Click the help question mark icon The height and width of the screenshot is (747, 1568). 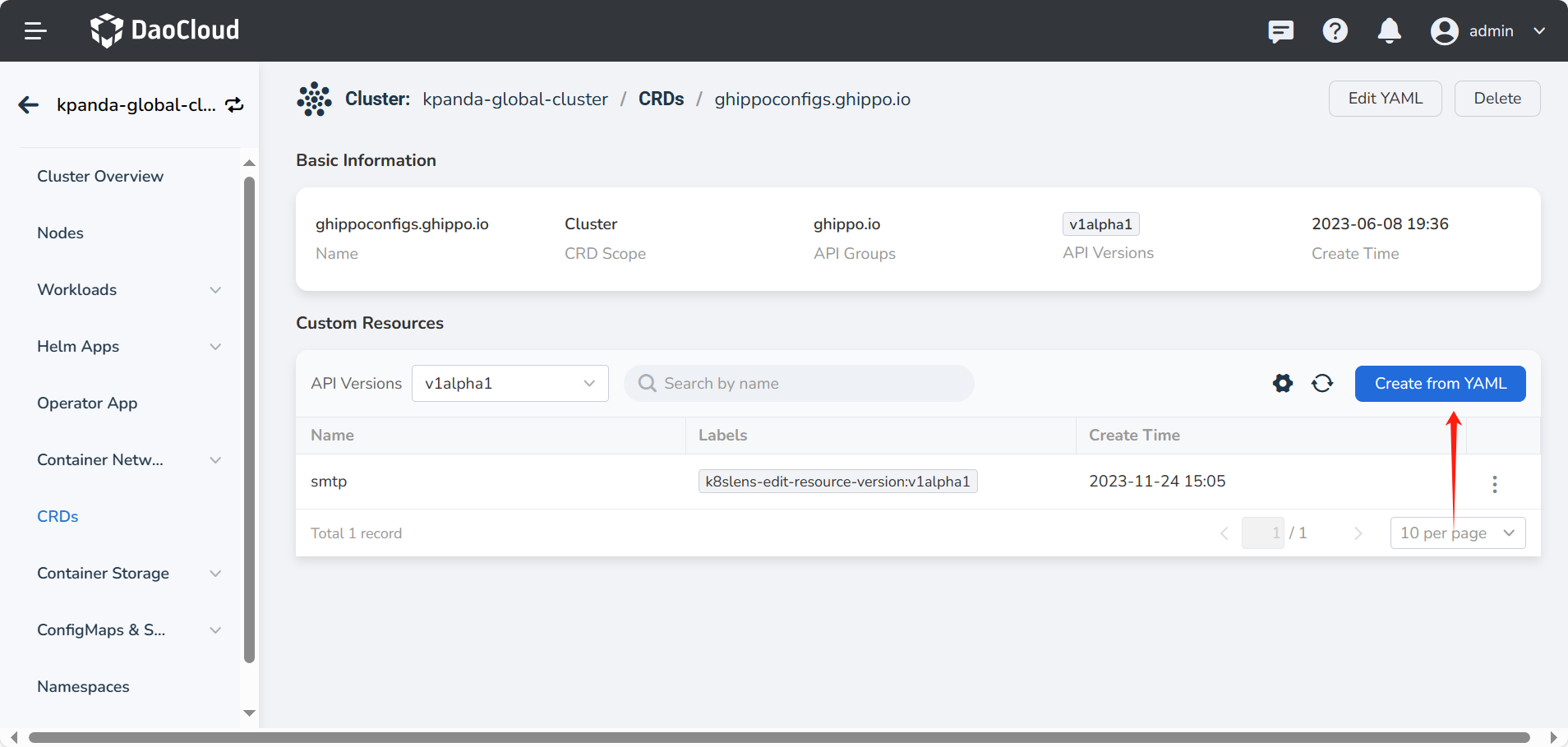coord(1335,31)
